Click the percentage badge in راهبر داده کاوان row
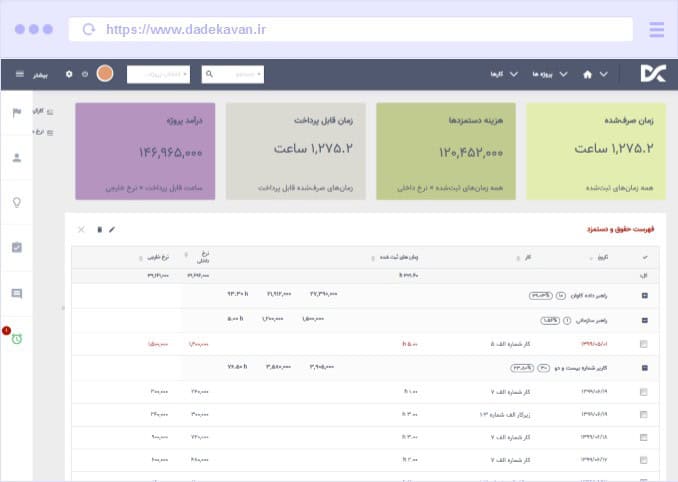Viewport: 678px width, 482px height. [x=540, y=296]
